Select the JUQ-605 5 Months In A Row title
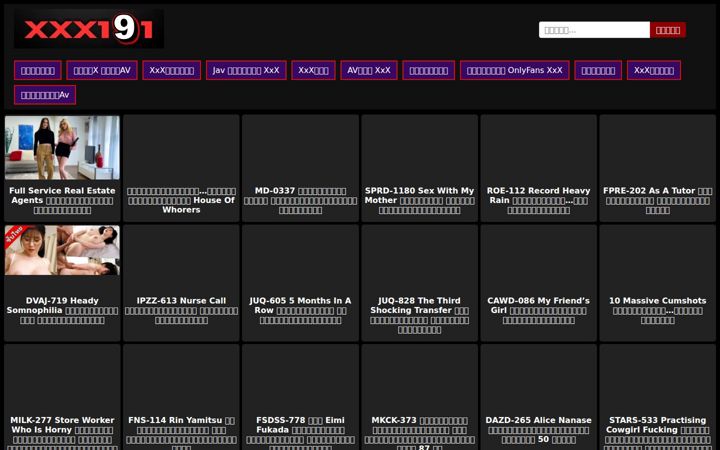720x450 pixels. (x=300, y=310)
